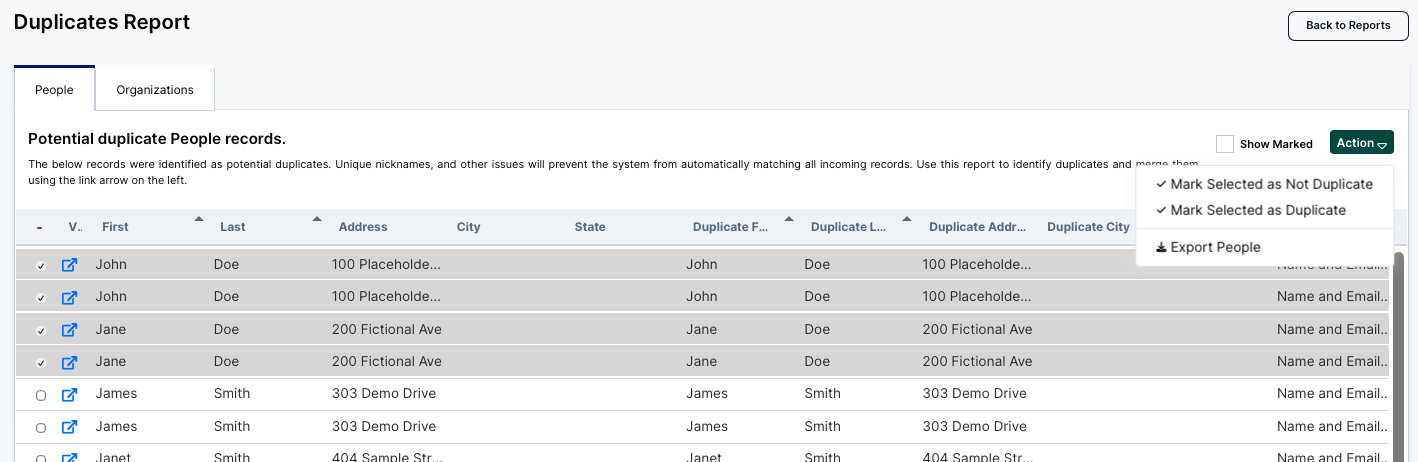Sort by the Last column arrow
The height and width of the screenshot is (462, 1418).
pos(317,218)
